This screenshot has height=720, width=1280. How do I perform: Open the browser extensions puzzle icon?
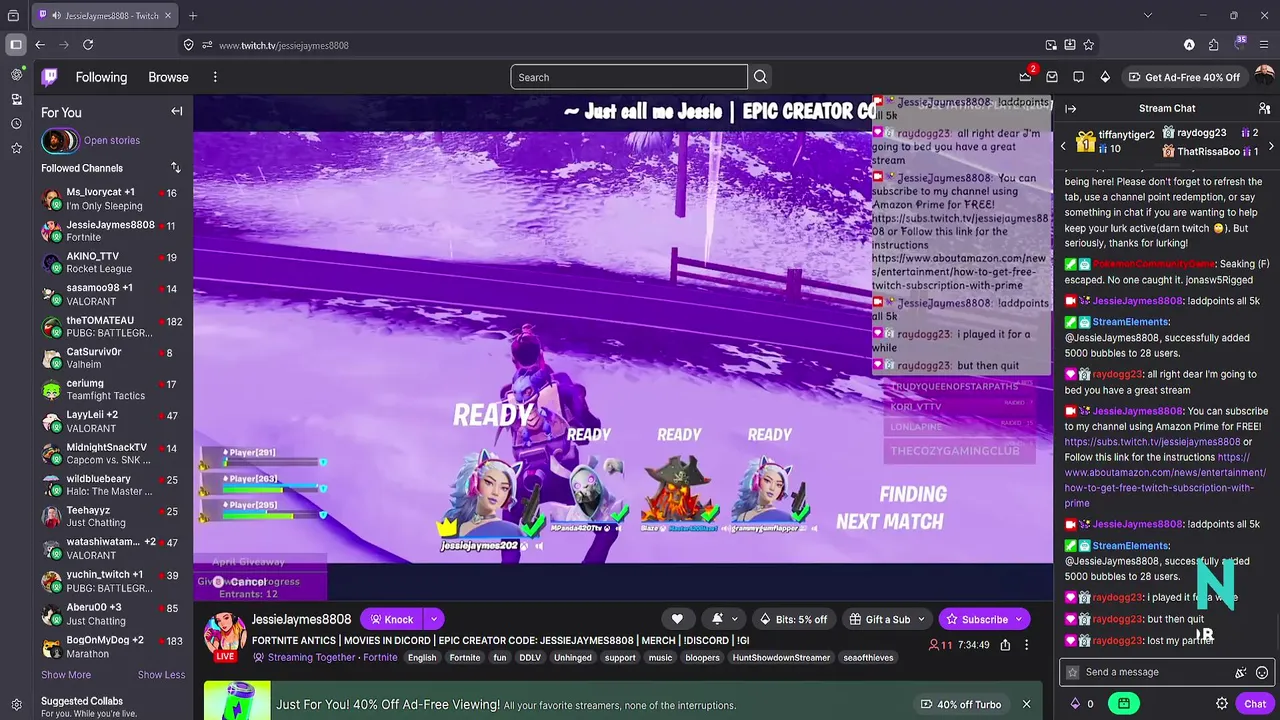tap(1213, 45)
